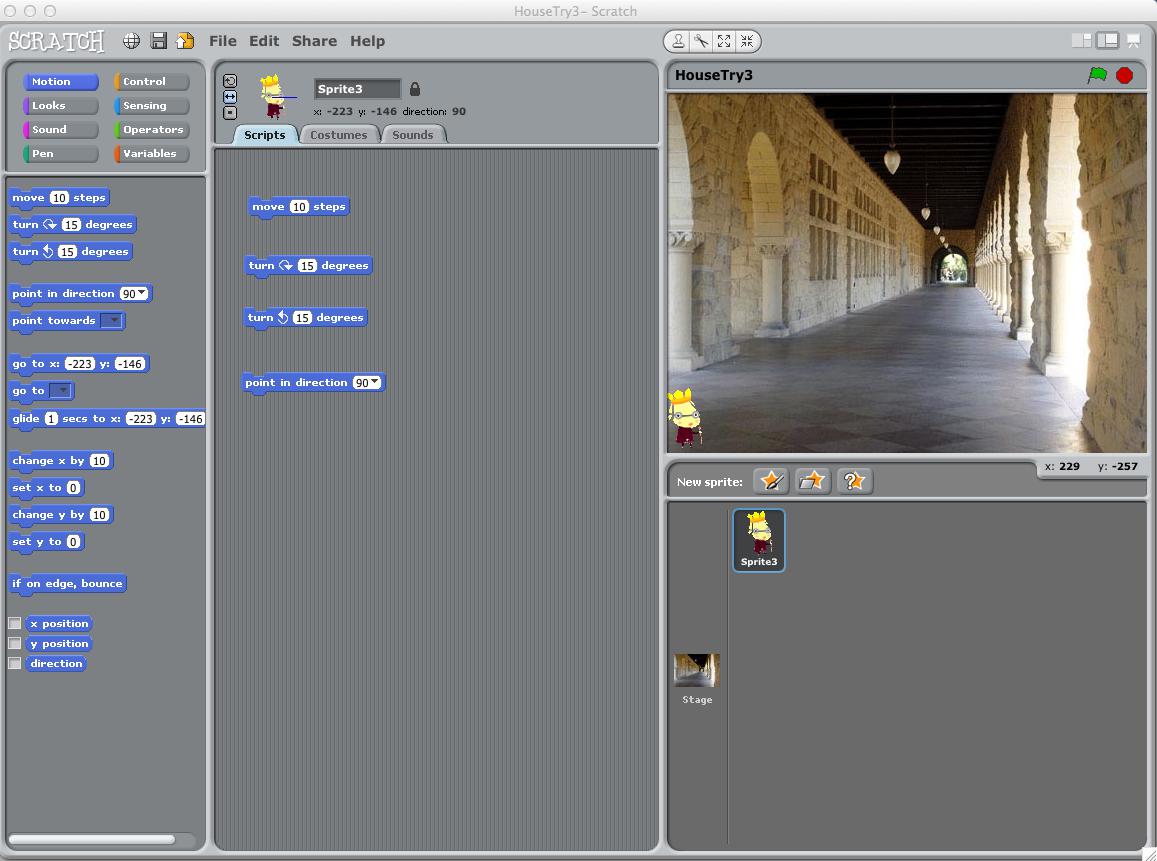Tick the direction reporter checkbox

(x=15, y=663)
